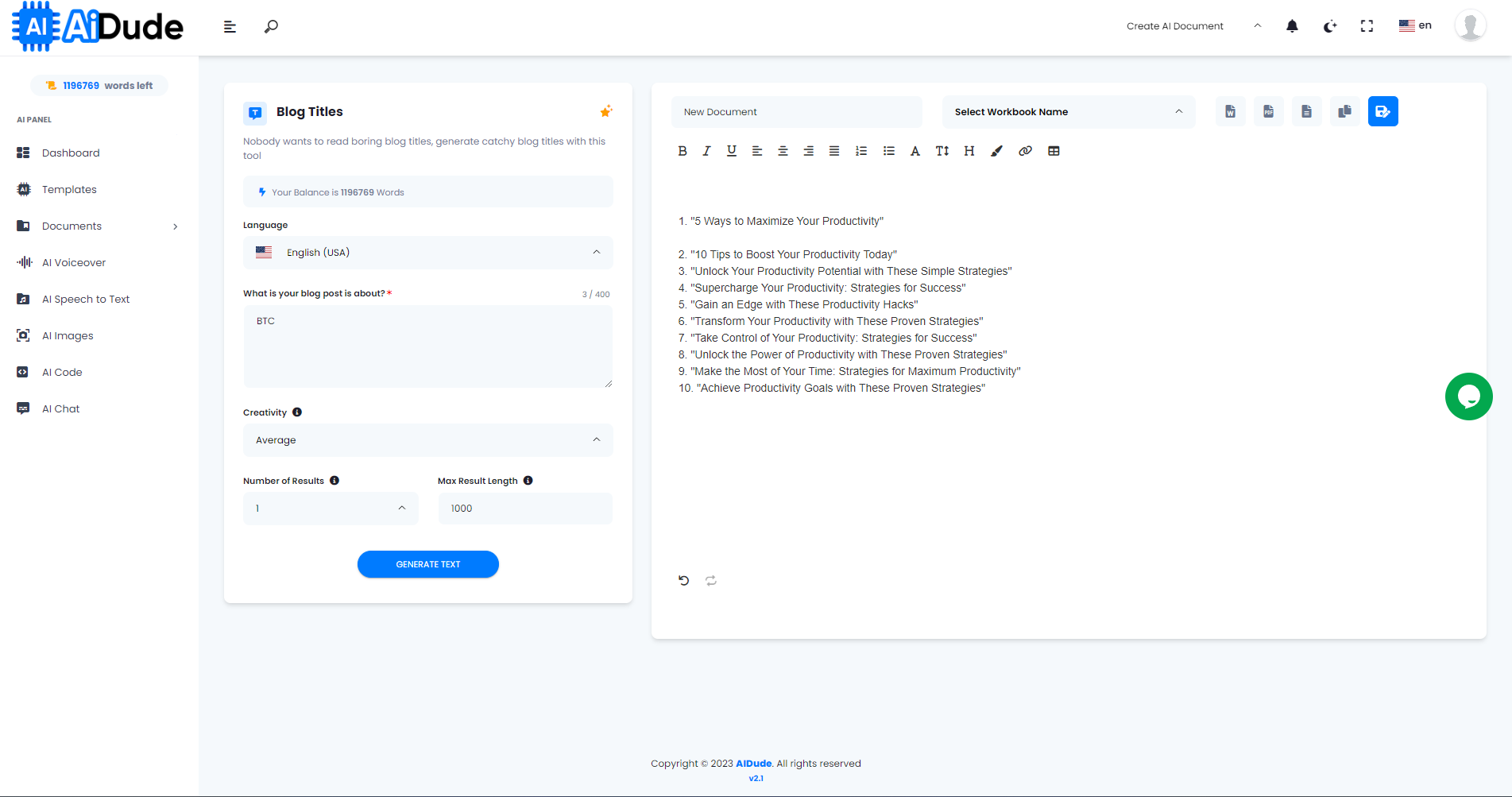Image resolution: width=1512 pixels, height=797 pixels.
Task: Open the Create AI Document menu
Action: 1175,25
